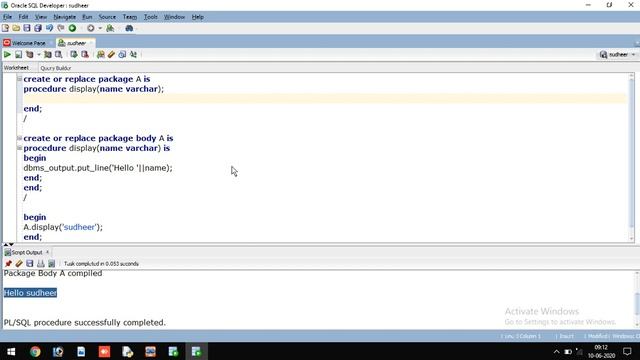Image resolution: width=640 pixels, height=360 pixels.
Task: Click the Clear eraser icon in worksheet toolbar
Action: [111, 54]
